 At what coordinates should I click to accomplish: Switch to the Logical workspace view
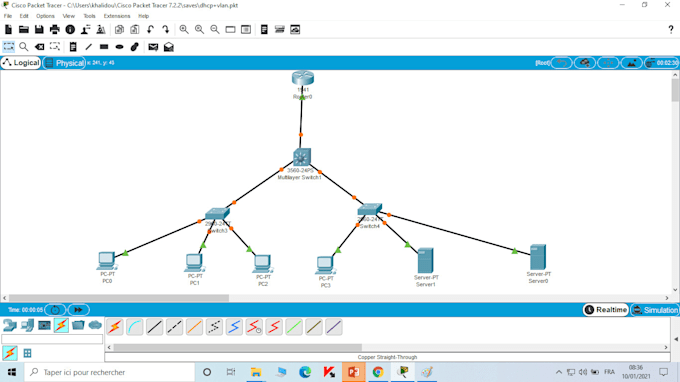[21, 63]
